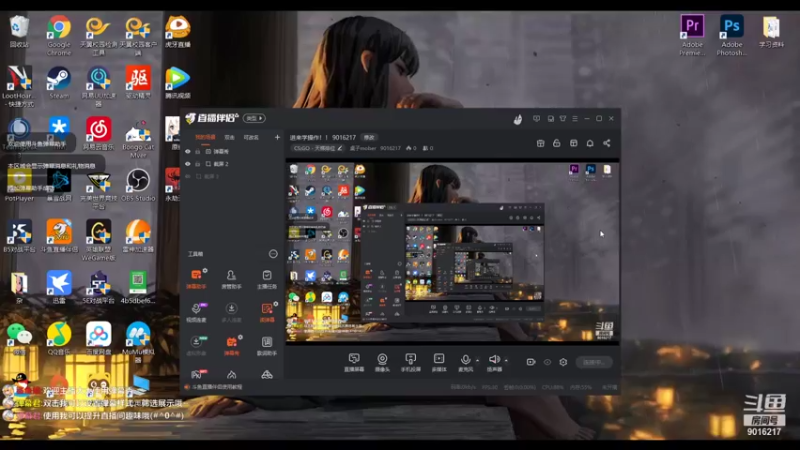Image resolution: width=800 pixels, height=450 pixels.
Task: Click the notification bell icon
Action: [x=590, y=143]
